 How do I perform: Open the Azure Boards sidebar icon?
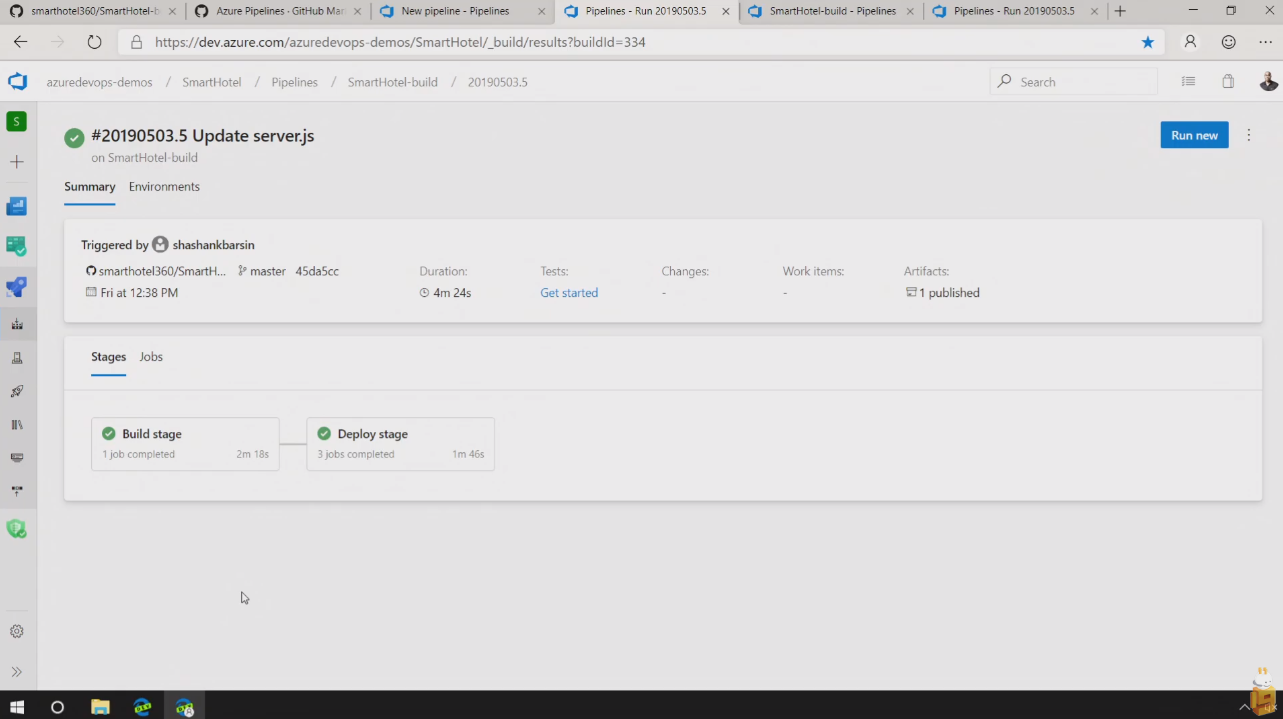[17, 206]
